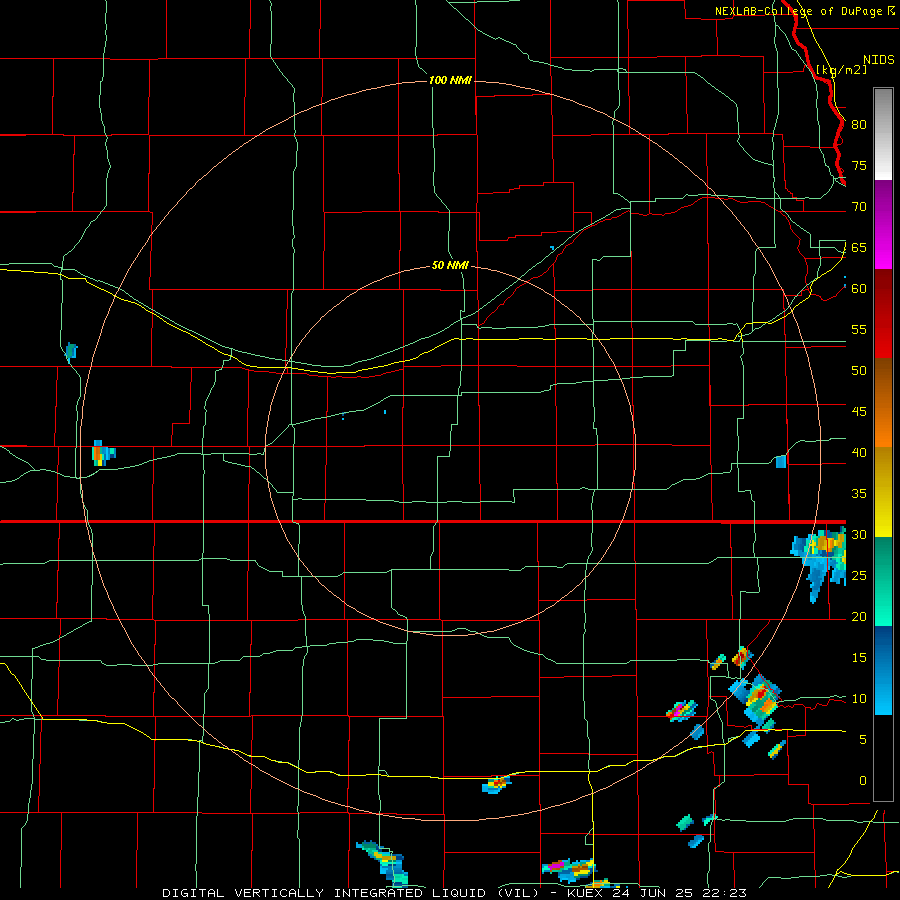Click the 60 value on the color scale
This screenshot has width=900, height=900.
point(859,289)
